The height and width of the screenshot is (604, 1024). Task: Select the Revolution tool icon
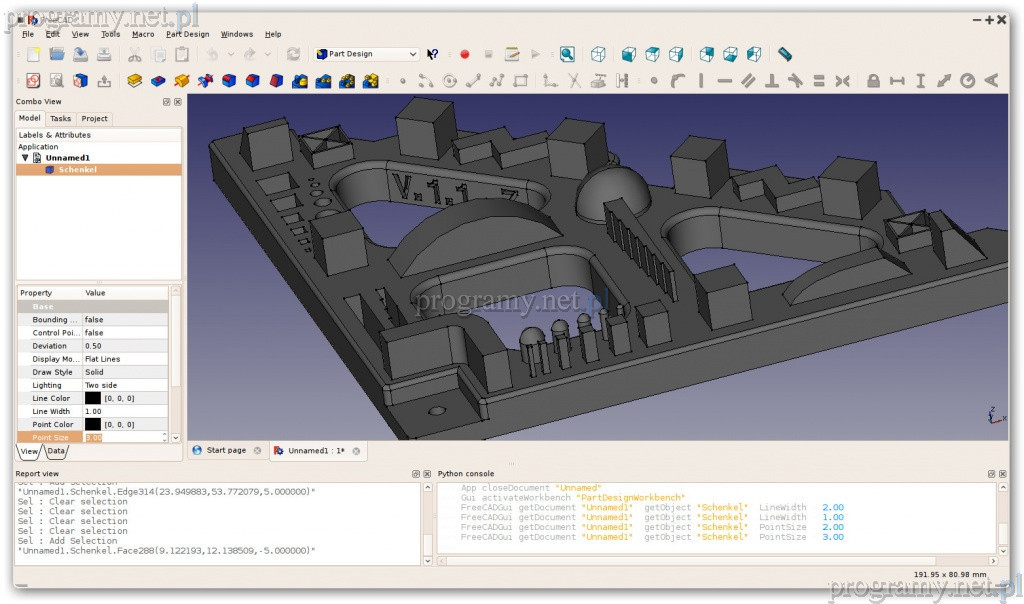click(182, 81)
